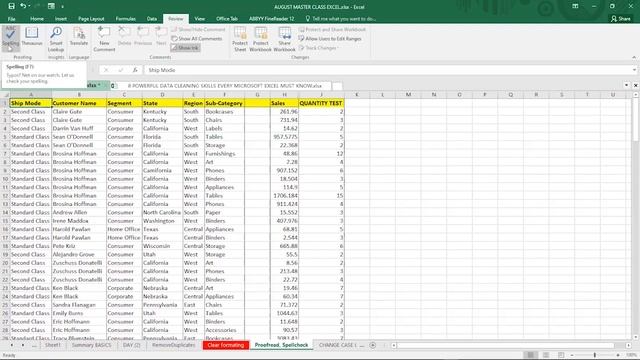Viewport: 640px width, 360px height.
Task: Select the RemoveDuplicates sheet tab
Action: (173, 345)
